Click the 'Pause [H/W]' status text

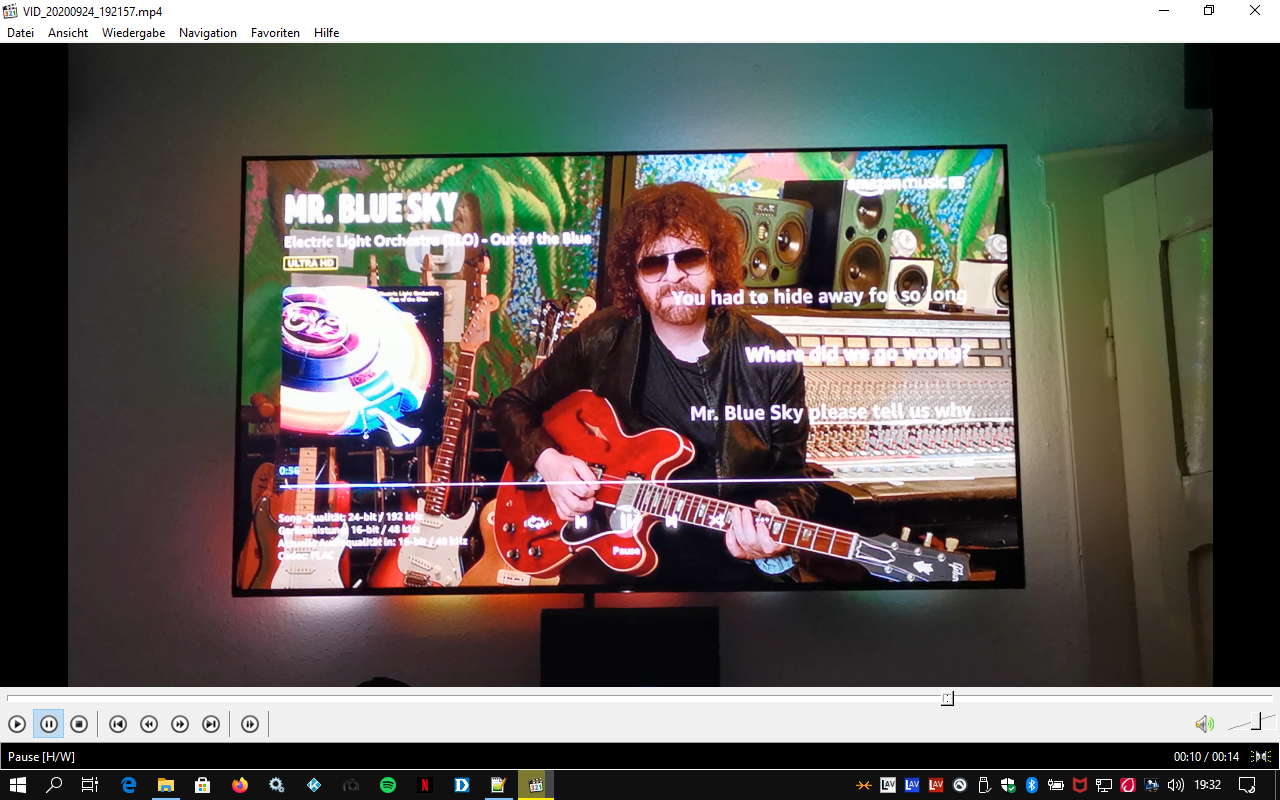coord(41,757)
